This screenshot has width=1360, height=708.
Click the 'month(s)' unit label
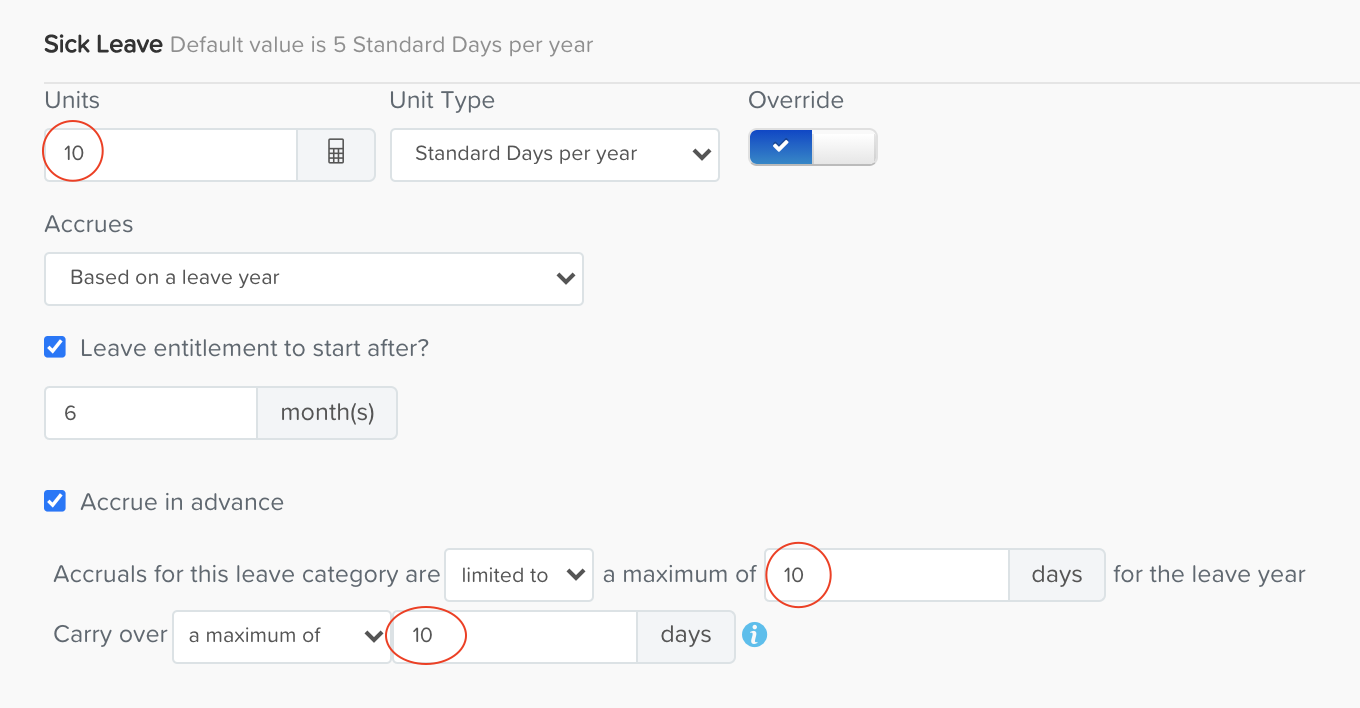(x=328, y=413)
